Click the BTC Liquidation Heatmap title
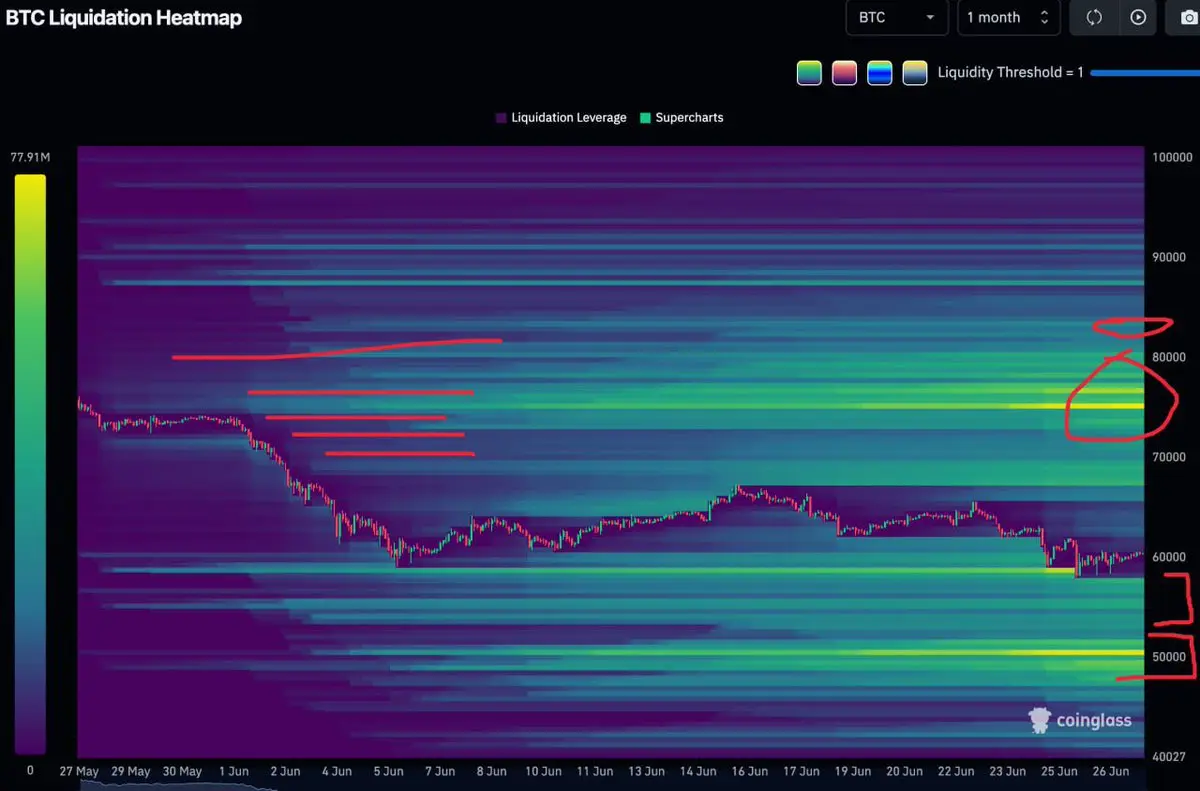The height and width of the screenshot is (791, 1200). point(124,17)
